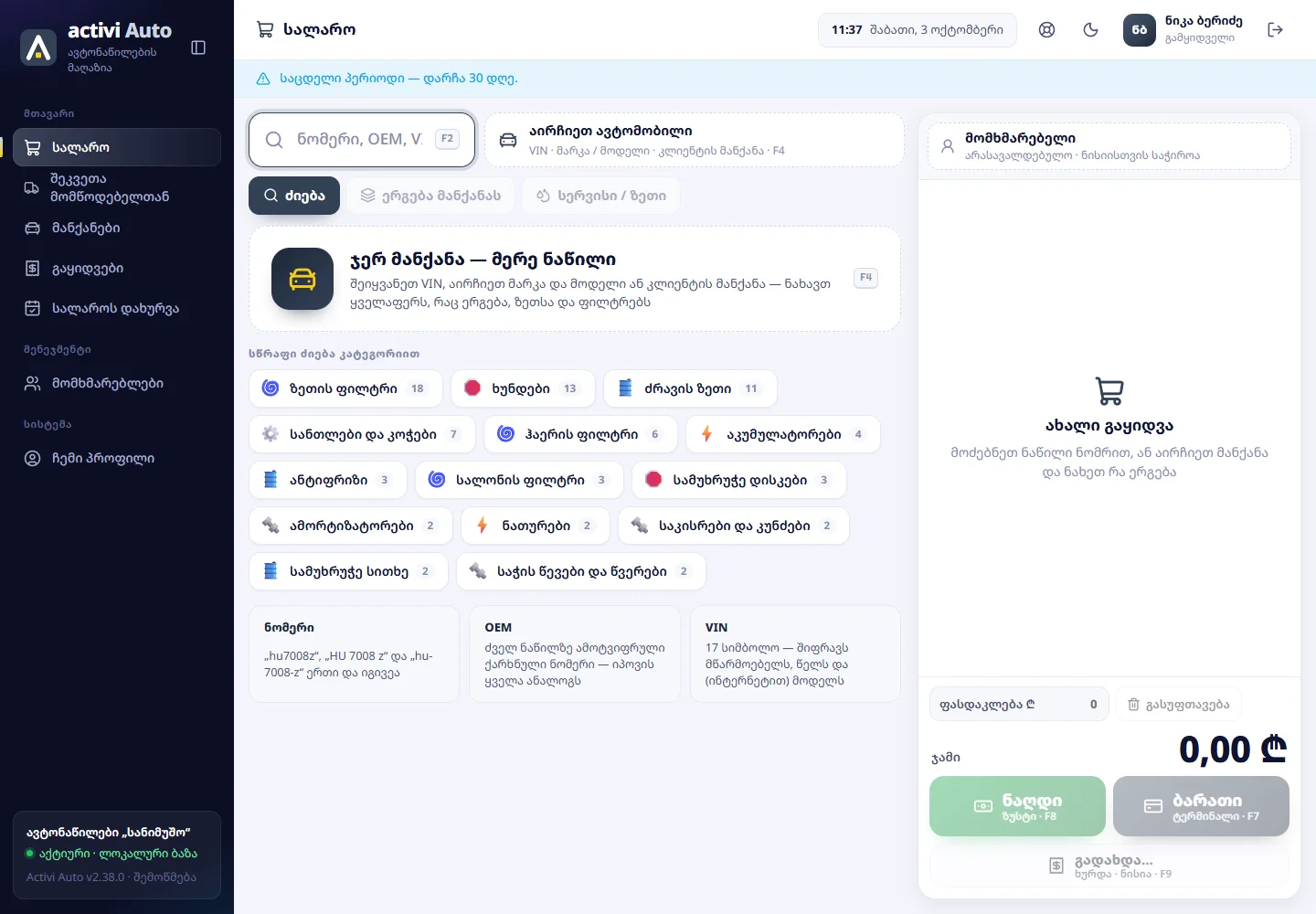Select the ზეთის ფილტრი category chip

coord(345,388)
